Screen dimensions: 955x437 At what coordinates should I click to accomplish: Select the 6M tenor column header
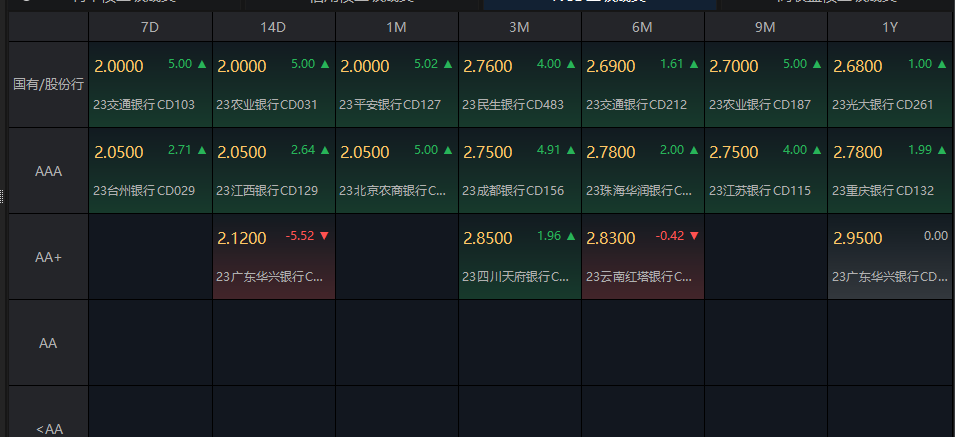coord(643,27)
